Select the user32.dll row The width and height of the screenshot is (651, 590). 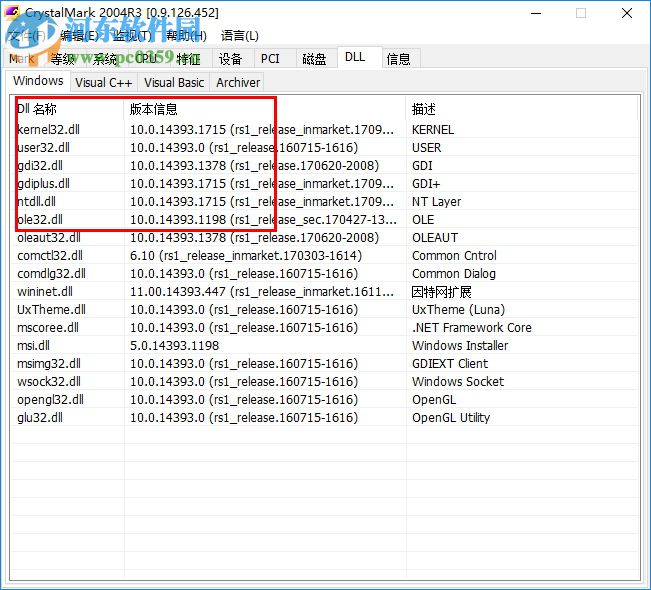(x=325, y=147)
